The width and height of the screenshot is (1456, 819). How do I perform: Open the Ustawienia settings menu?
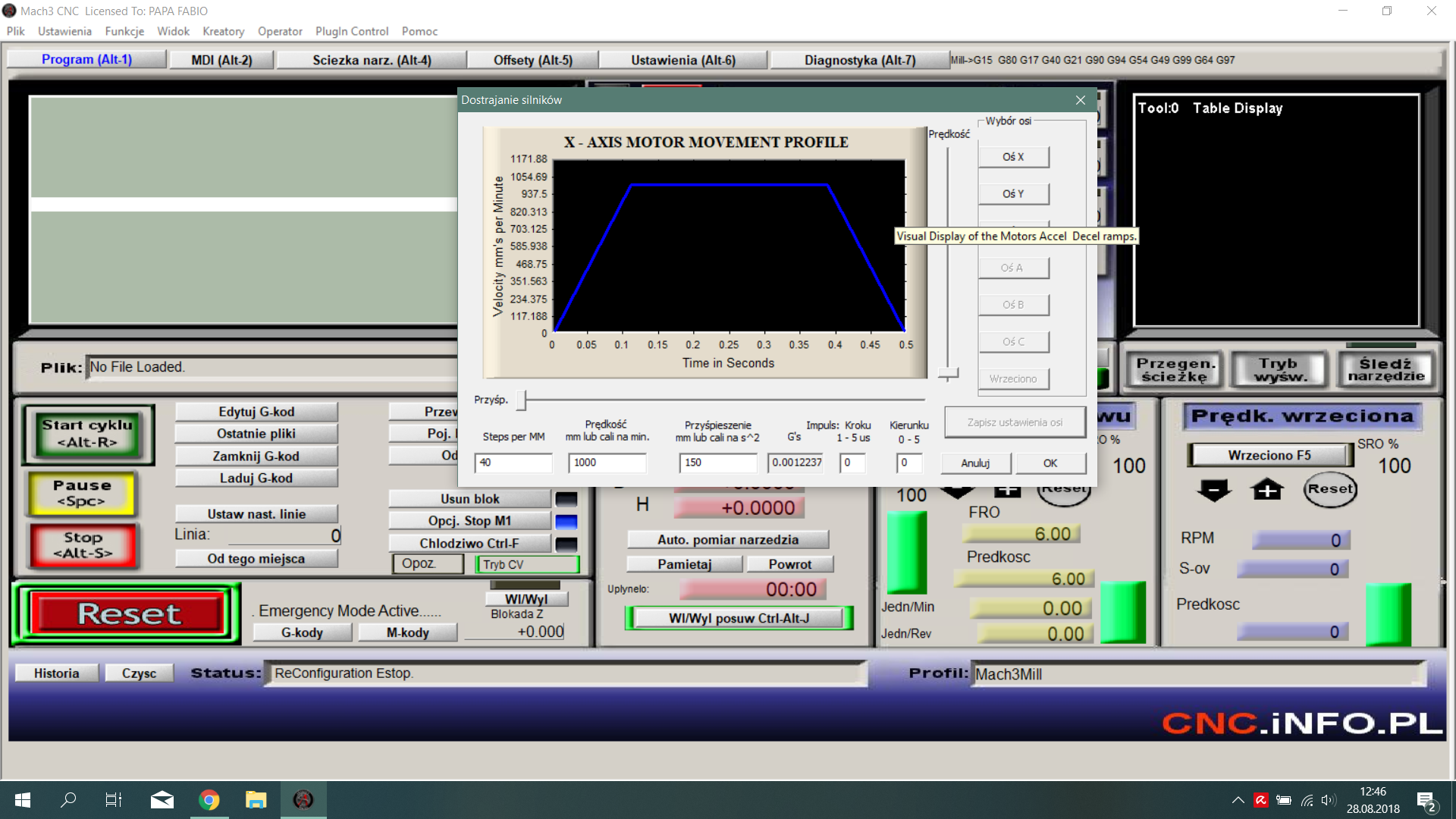(x=64, y=31)
